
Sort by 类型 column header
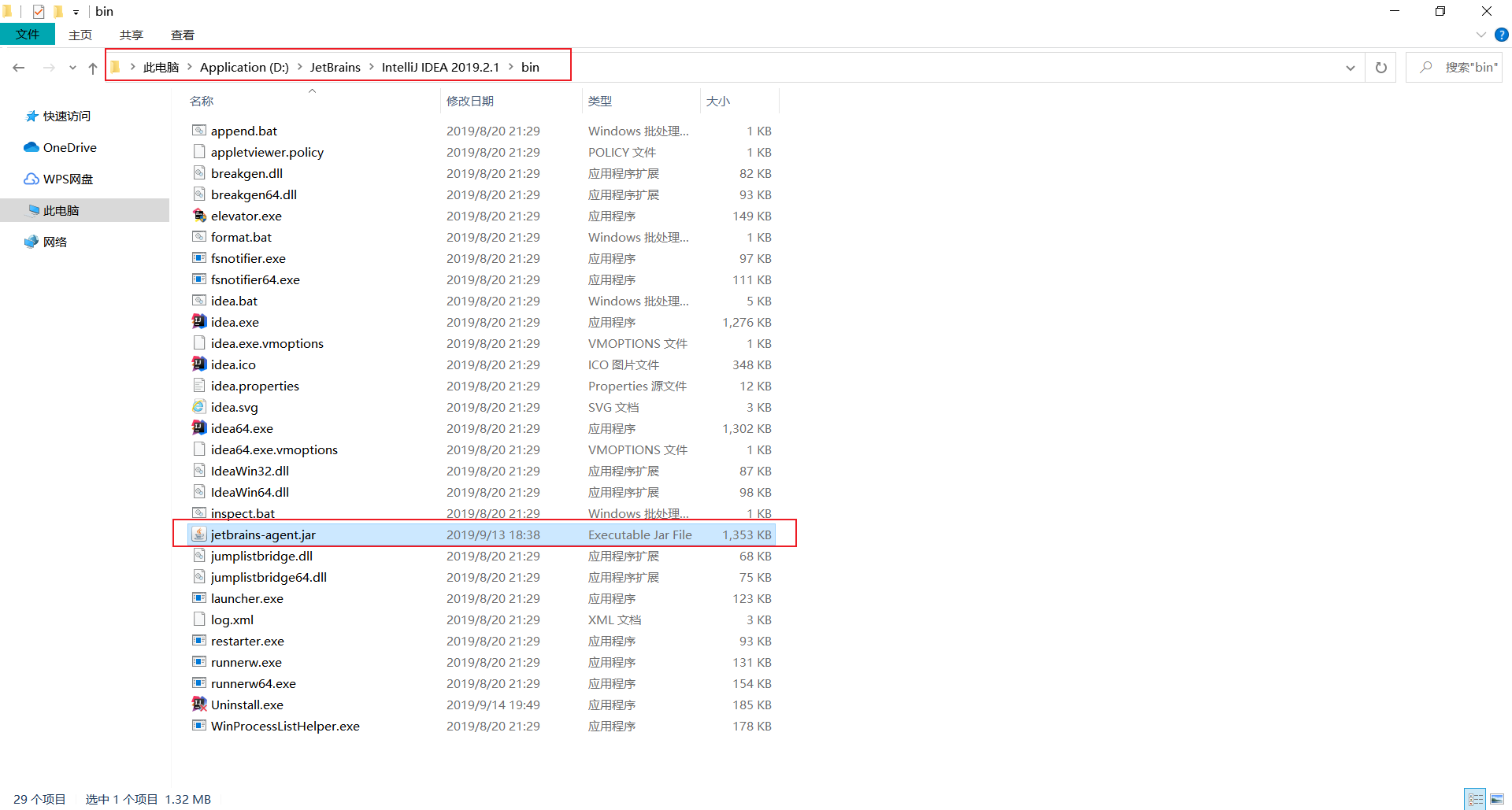600,101
